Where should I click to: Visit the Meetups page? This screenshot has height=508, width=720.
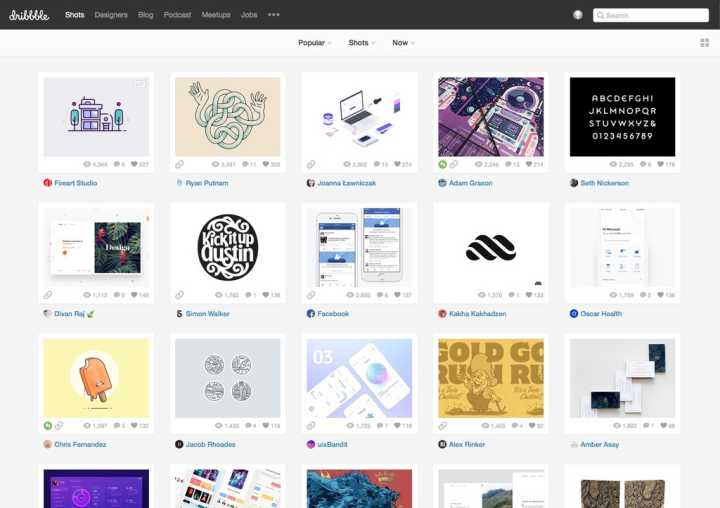[216, 15]
